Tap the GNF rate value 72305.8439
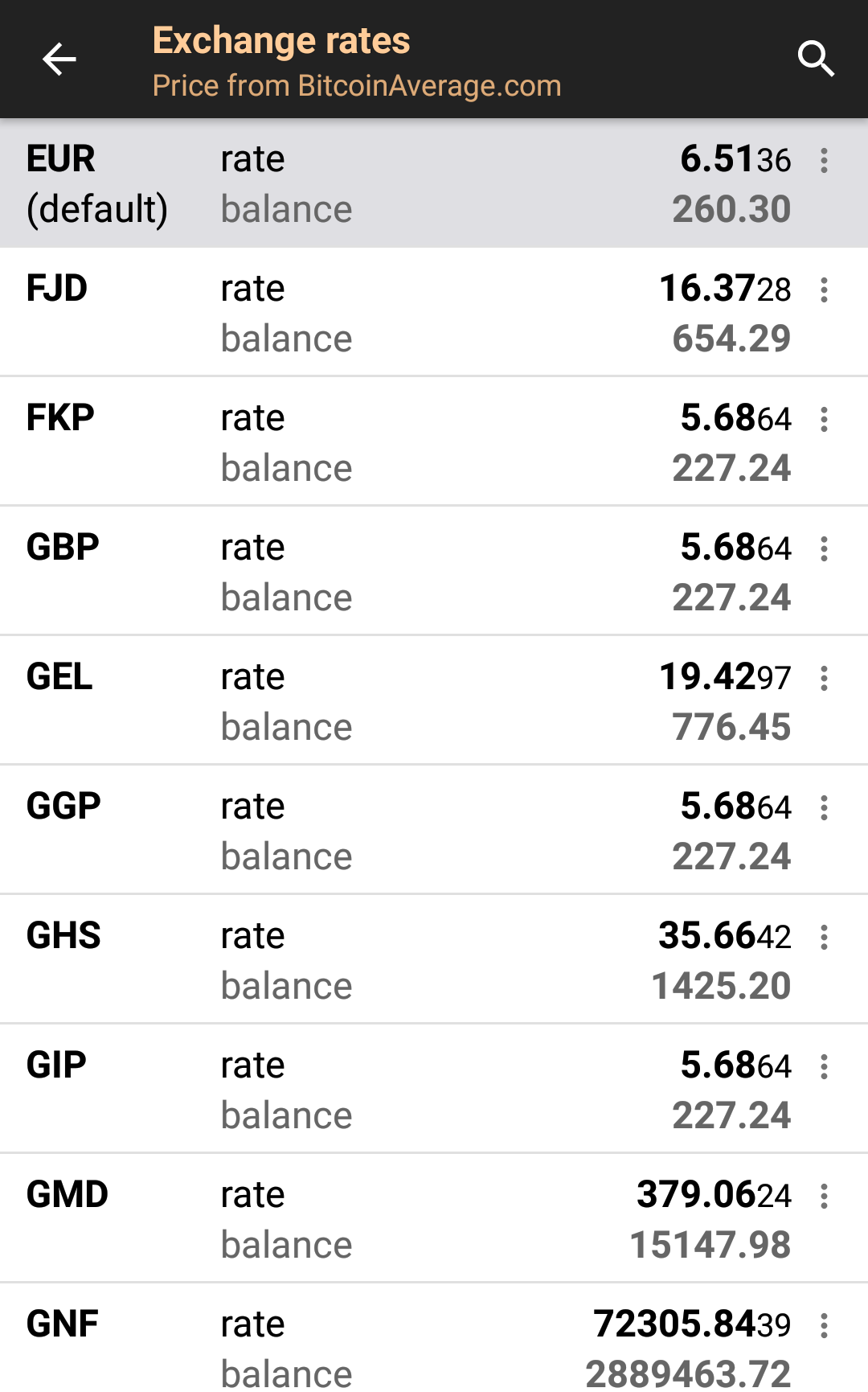 point(692,1324)
